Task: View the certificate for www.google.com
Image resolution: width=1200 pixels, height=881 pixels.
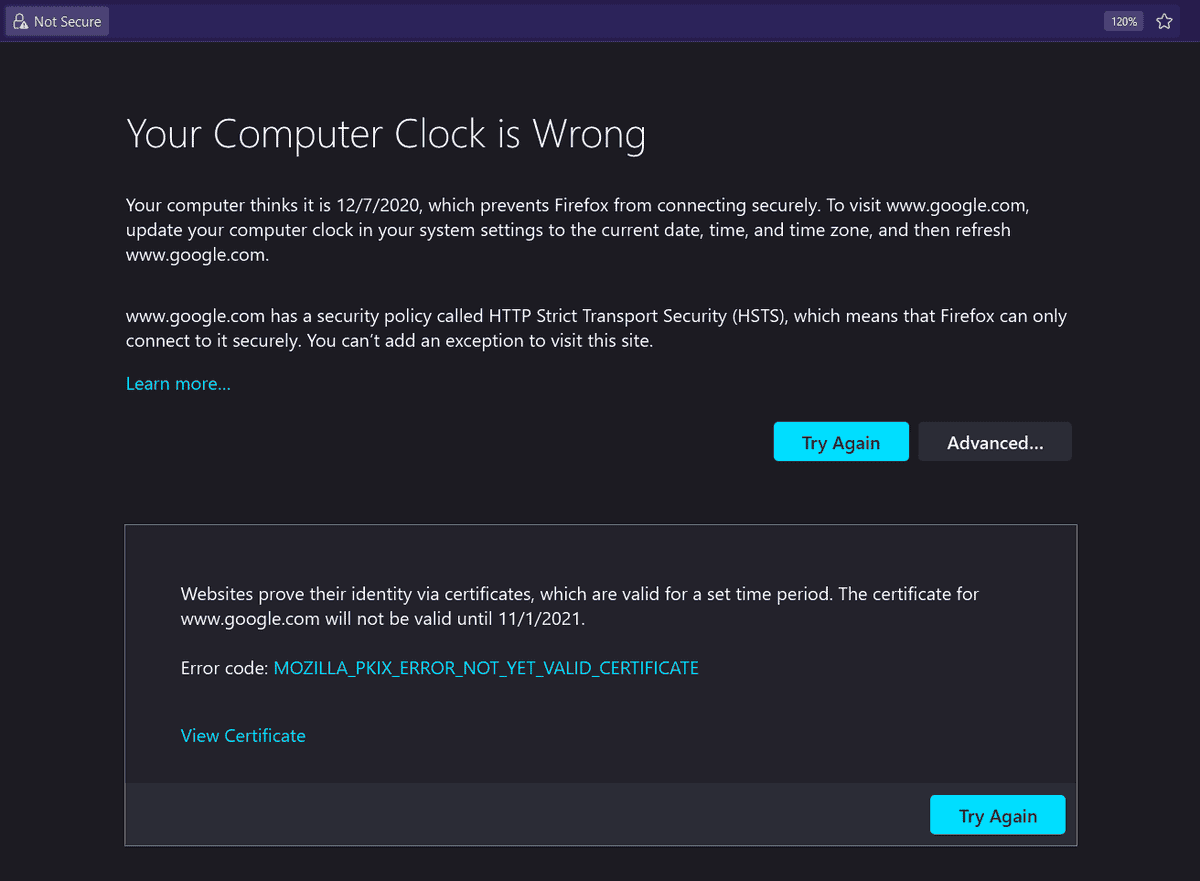Action: pyautogui.click(x=243, y=735)
